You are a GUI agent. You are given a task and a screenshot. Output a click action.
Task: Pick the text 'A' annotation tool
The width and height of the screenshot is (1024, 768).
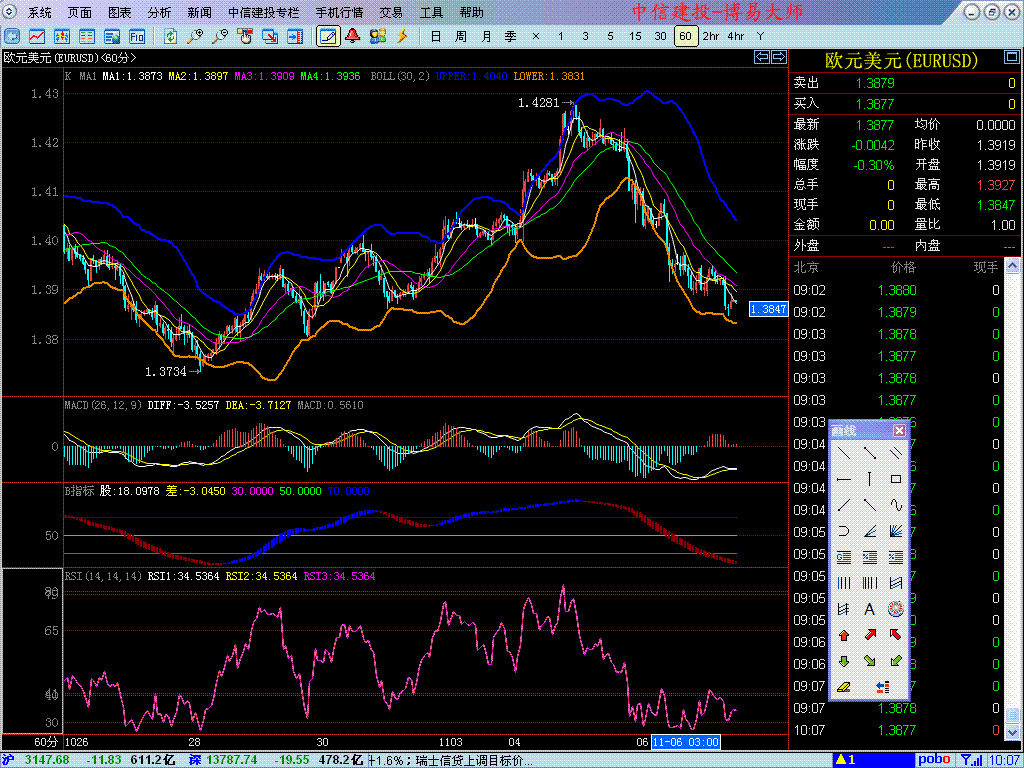click(x=869, y=608)
